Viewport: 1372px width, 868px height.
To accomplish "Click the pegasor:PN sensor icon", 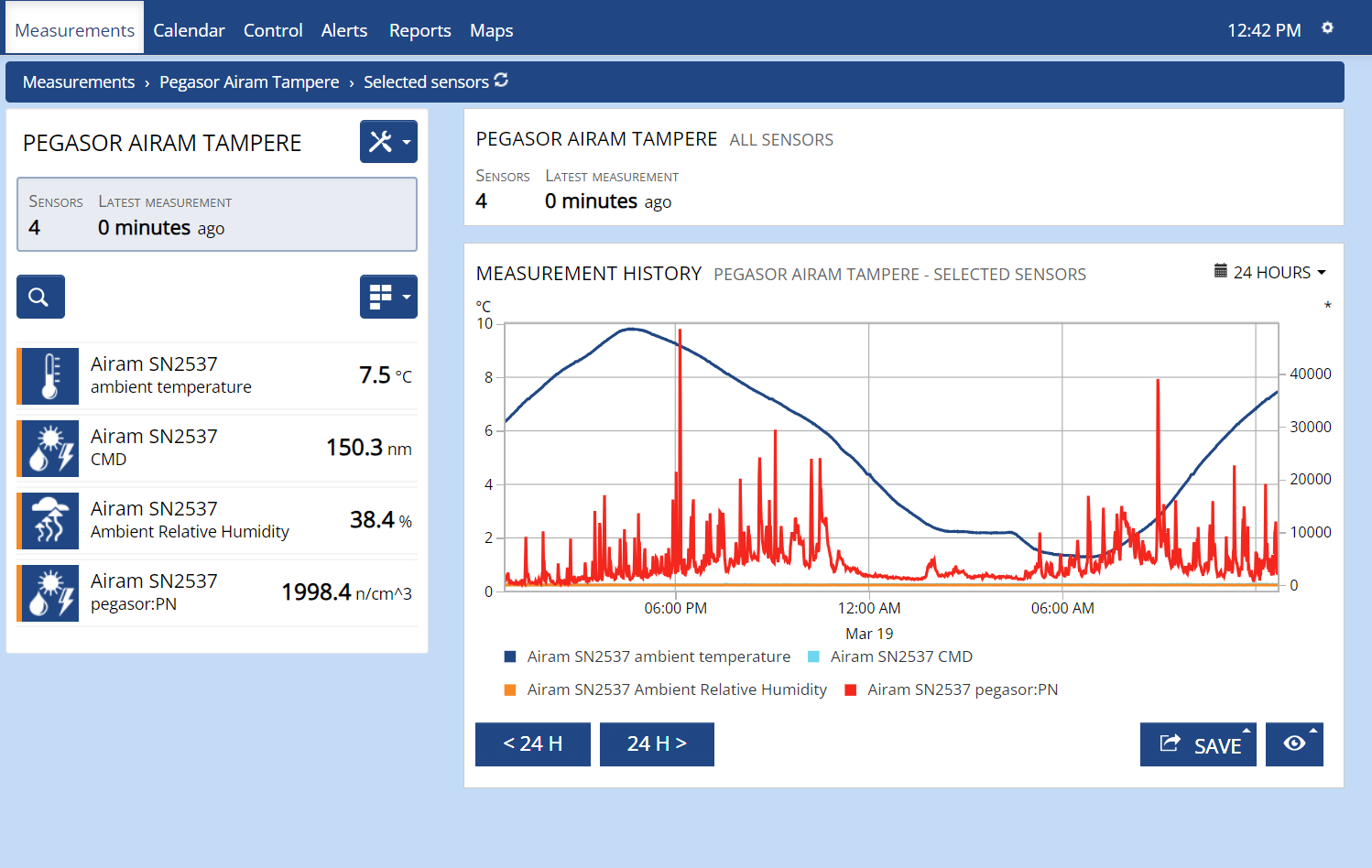I will [49, 593].
